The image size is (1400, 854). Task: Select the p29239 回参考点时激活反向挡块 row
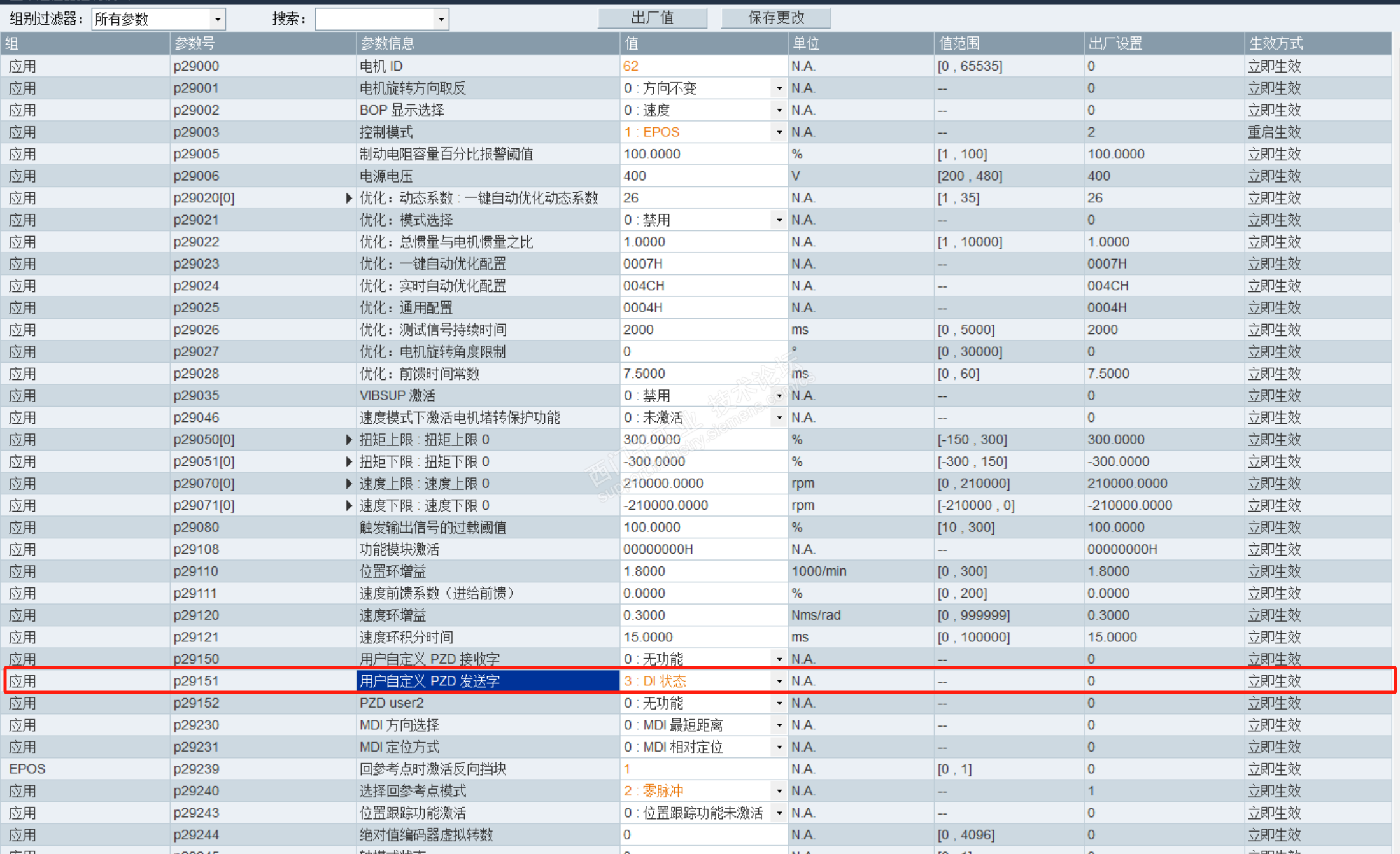coord(433,769)
